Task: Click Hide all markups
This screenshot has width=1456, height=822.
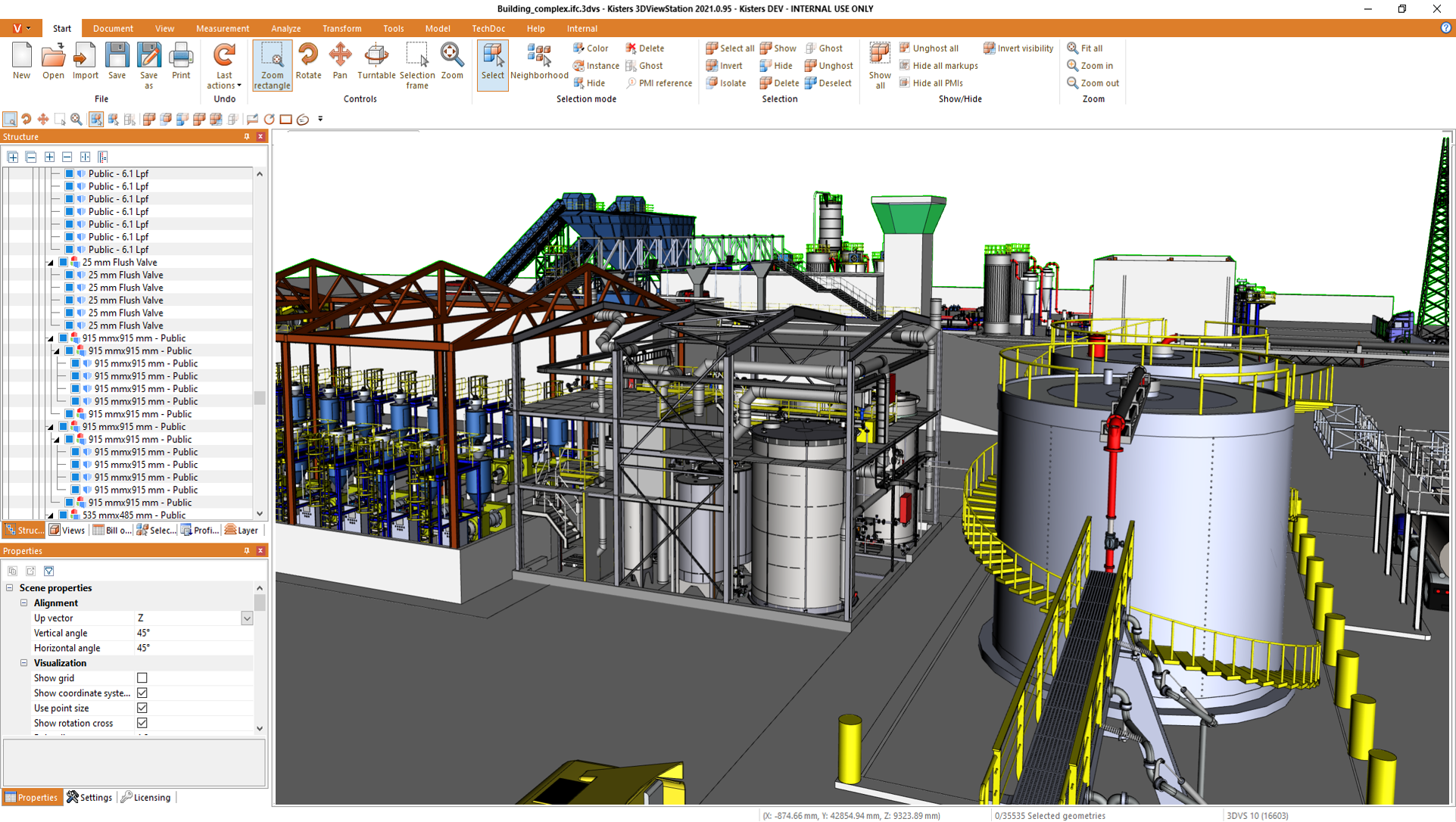Action: pos(937,65)
